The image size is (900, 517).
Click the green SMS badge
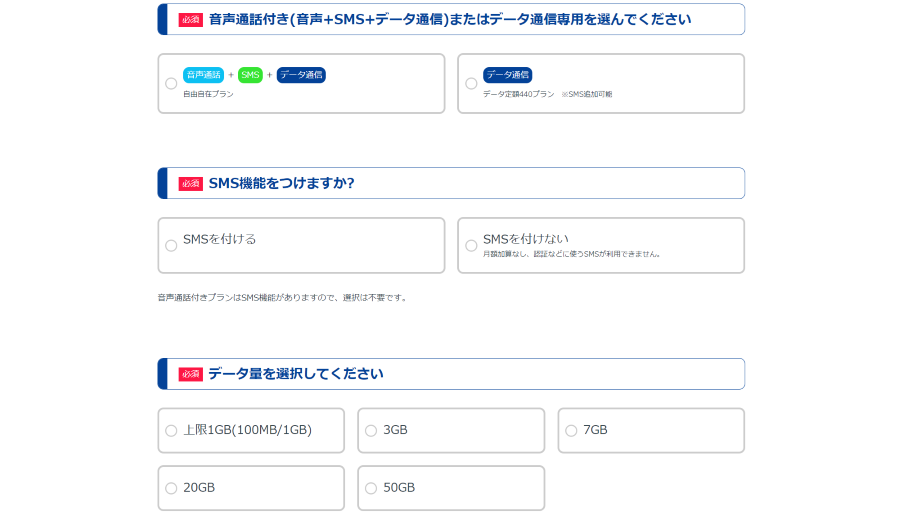pyautogui.click(x=250, y=75)
